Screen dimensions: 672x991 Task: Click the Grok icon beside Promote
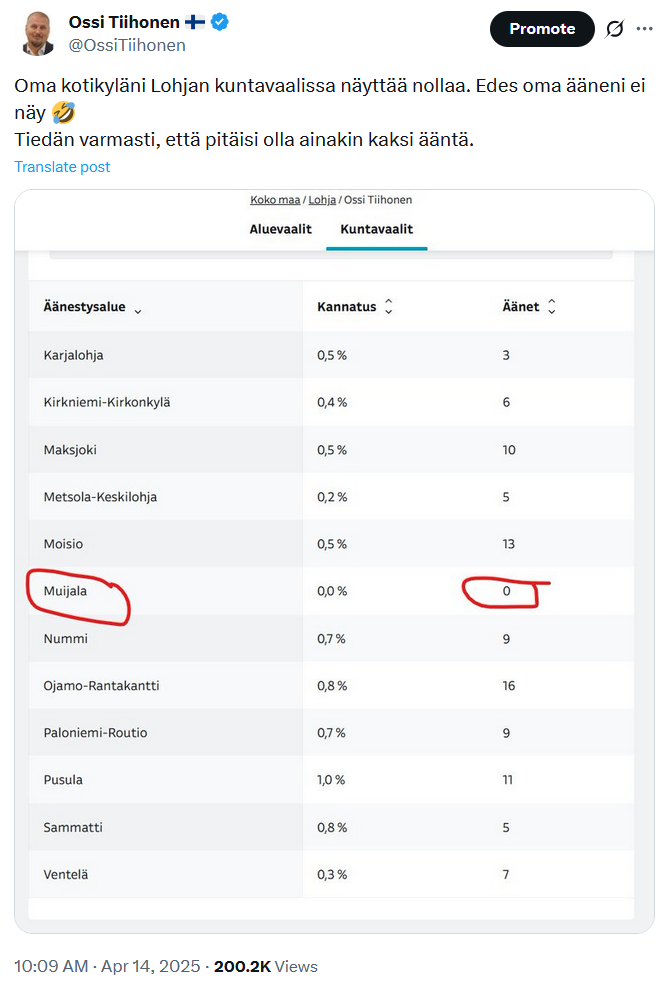pyautogui.click(x=615, y=29)
